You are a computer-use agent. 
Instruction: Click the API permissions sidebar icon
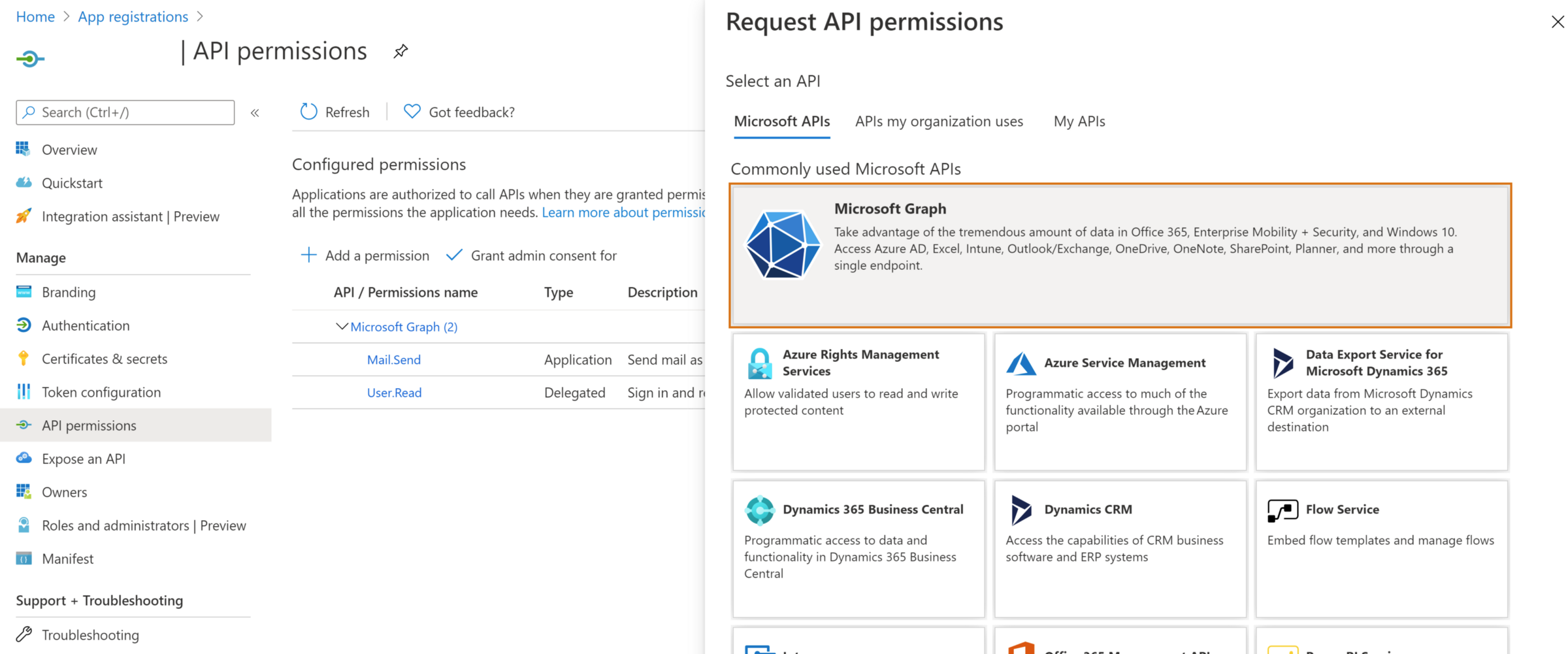click(x=24, y=425)
